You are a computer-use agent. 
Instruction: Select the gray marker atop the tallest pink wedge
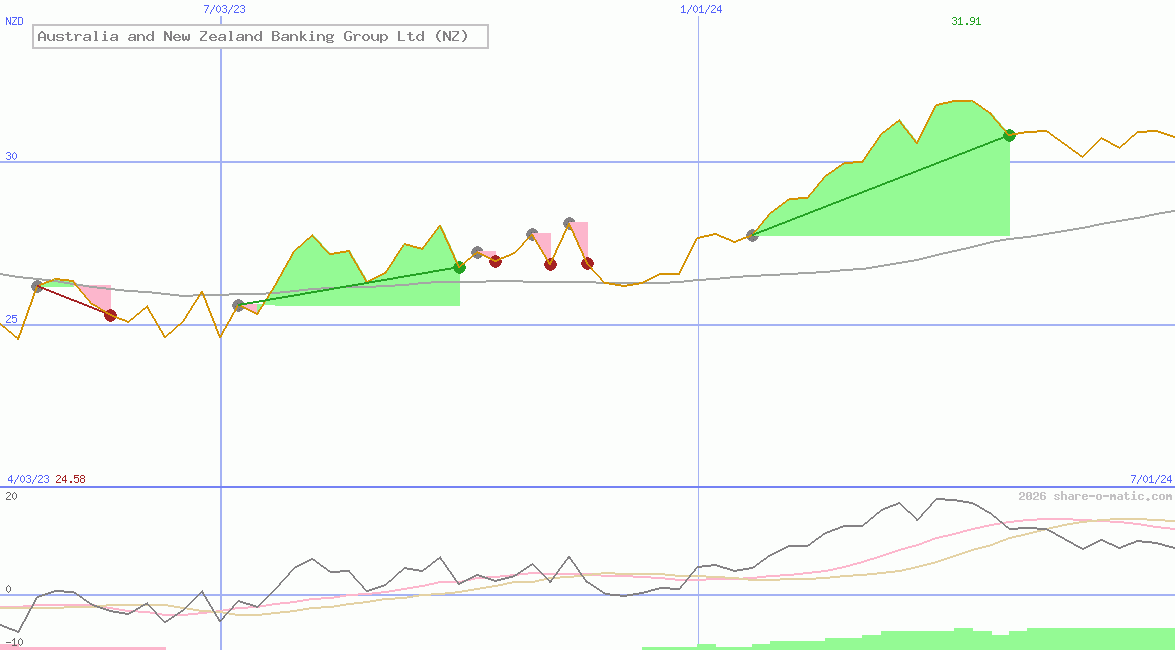[569, 222]
